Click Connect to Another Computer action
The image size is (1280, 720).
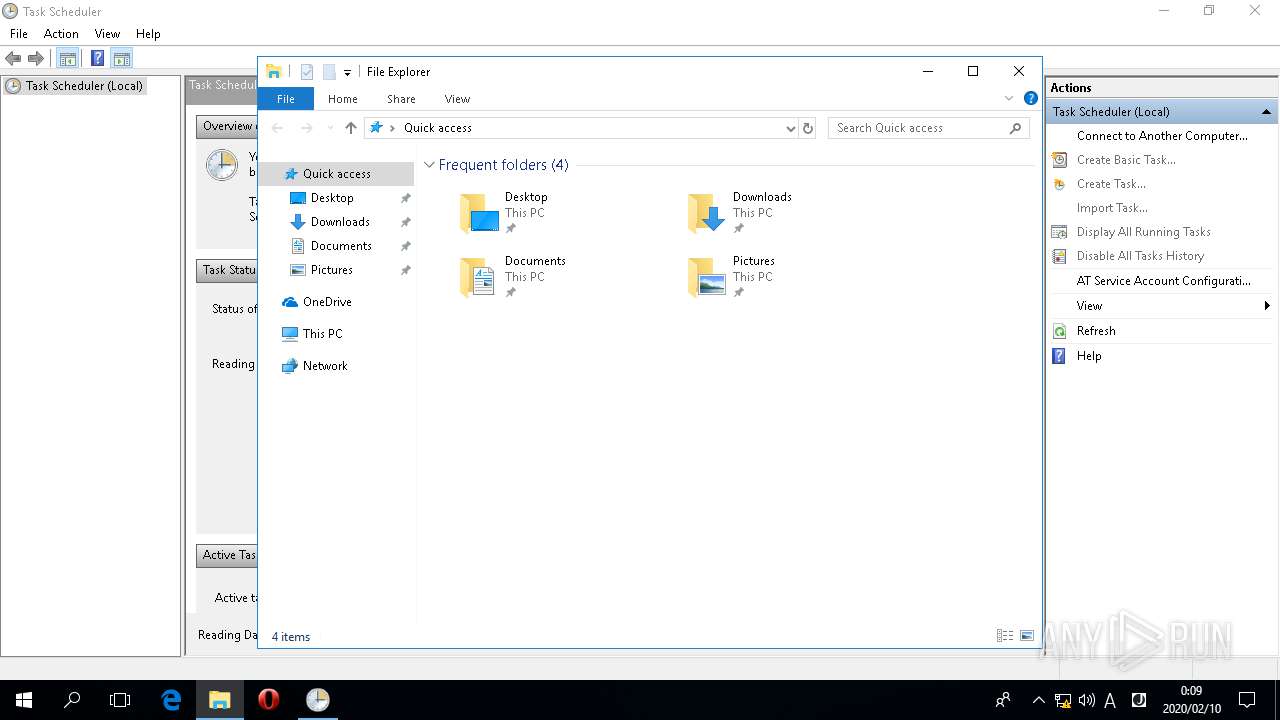click(x=1162, y=136)
